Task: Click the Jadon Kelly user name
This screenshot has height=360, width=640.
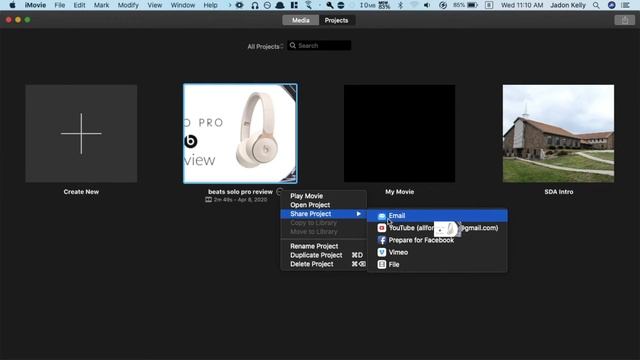Action: 568,5
